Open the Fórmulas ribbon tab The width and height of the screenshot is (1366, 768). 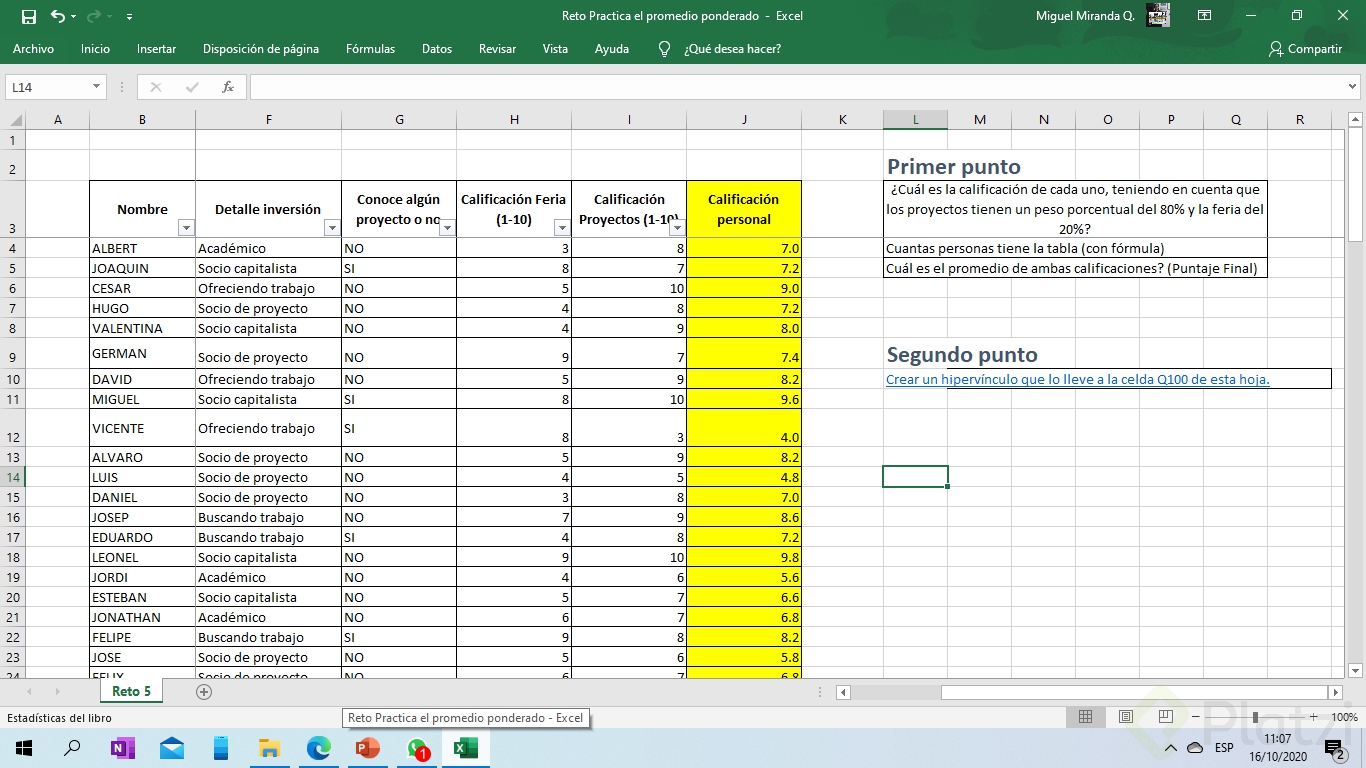click(x=370, y=48)
